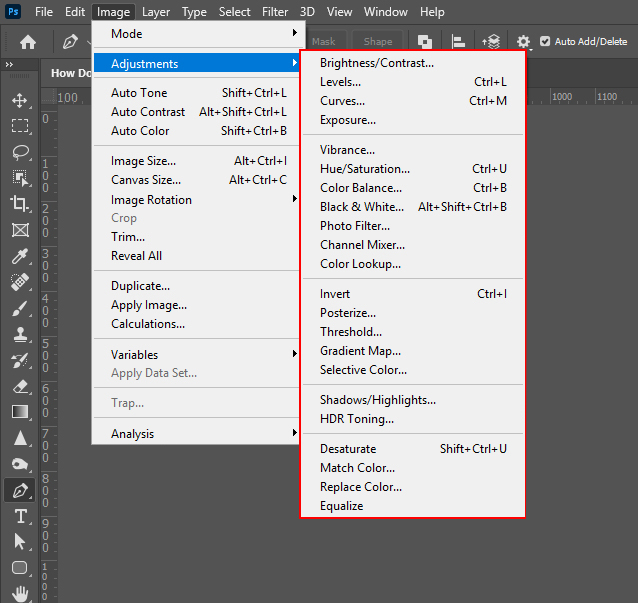Open the path alignment options icon
The image size is (638, 603).
pyautogui.click(x=458, y=42)
